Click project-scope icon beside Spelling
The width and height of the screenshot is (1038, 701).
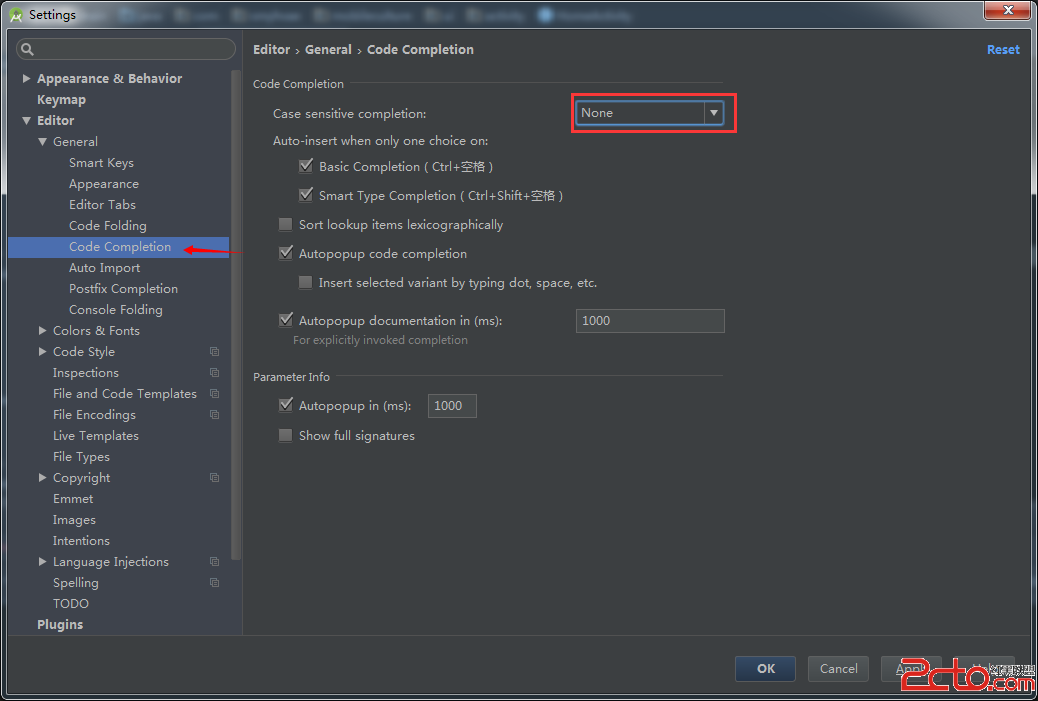[x=214, y=583]
